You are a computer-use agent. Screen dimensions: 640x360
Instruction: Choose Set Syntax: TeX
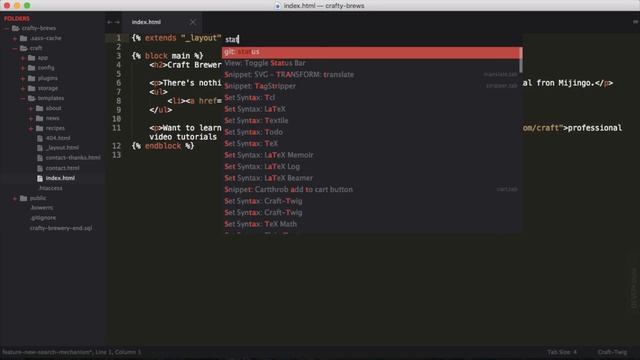pos(371,144)
